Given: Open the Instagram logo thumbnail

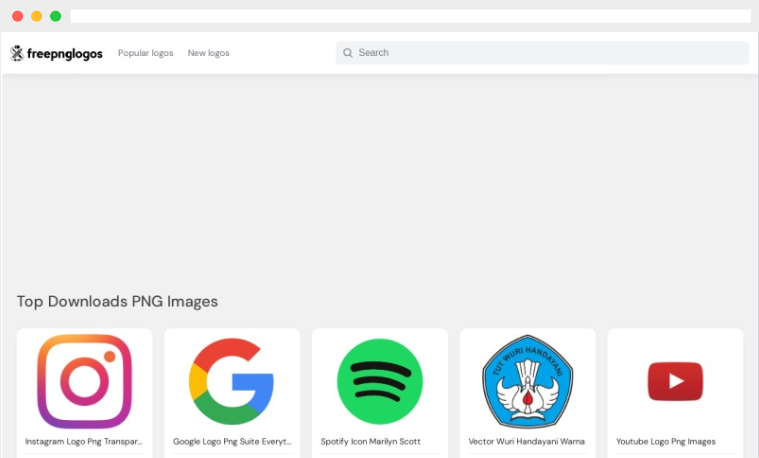Looking at the screenshot, I should tap(85, 381).
